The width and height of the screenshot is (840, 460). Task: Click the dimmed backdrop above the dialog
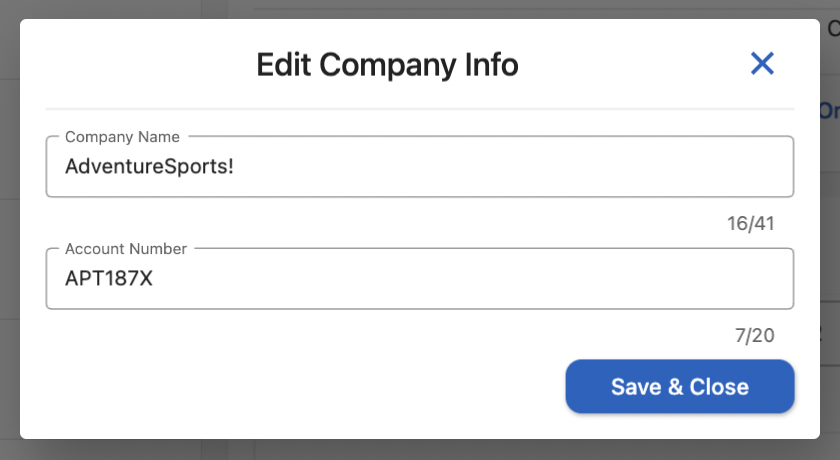pyautogui.click(x=420, y=8)
